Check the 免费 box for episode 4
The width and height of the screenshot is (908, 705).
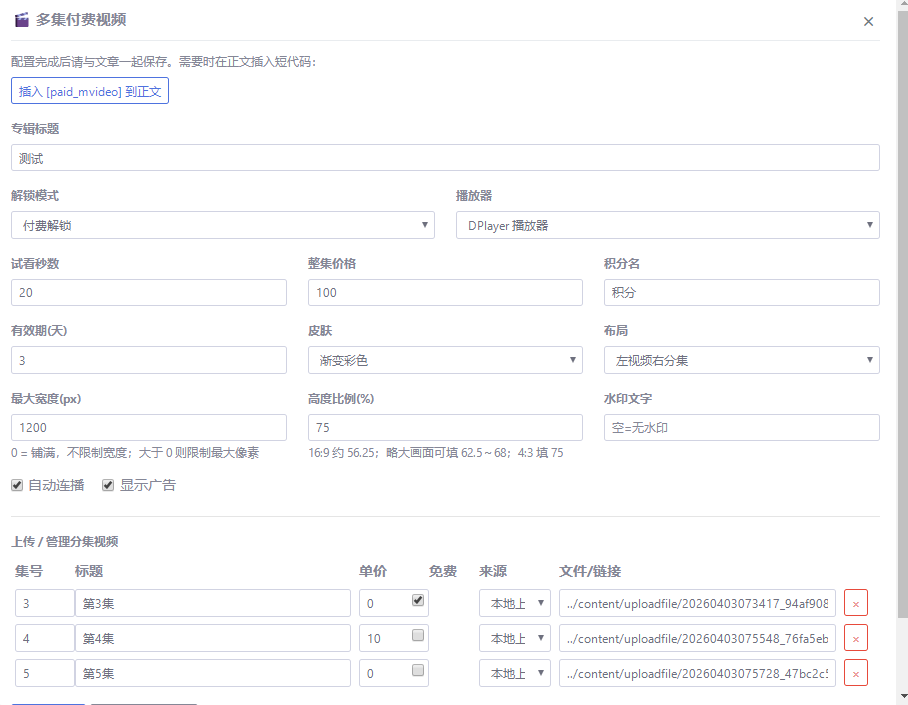click(x=418, y=635)
